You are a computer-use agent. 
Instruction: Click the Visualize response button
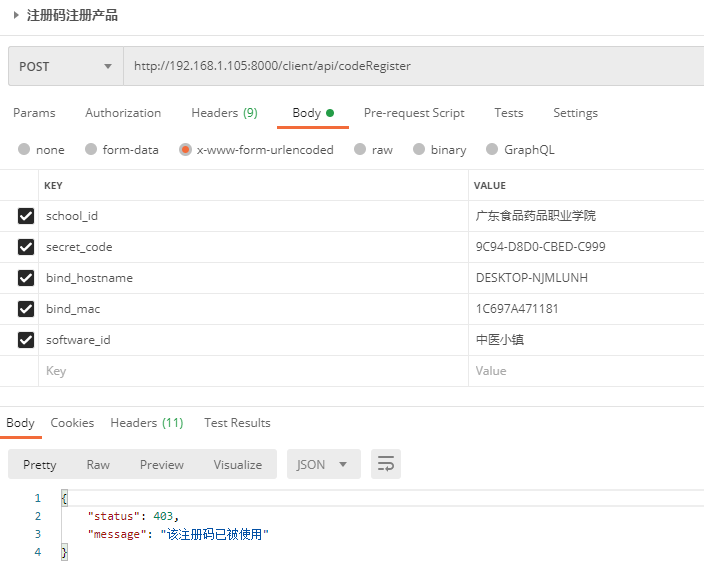(238, 464)
